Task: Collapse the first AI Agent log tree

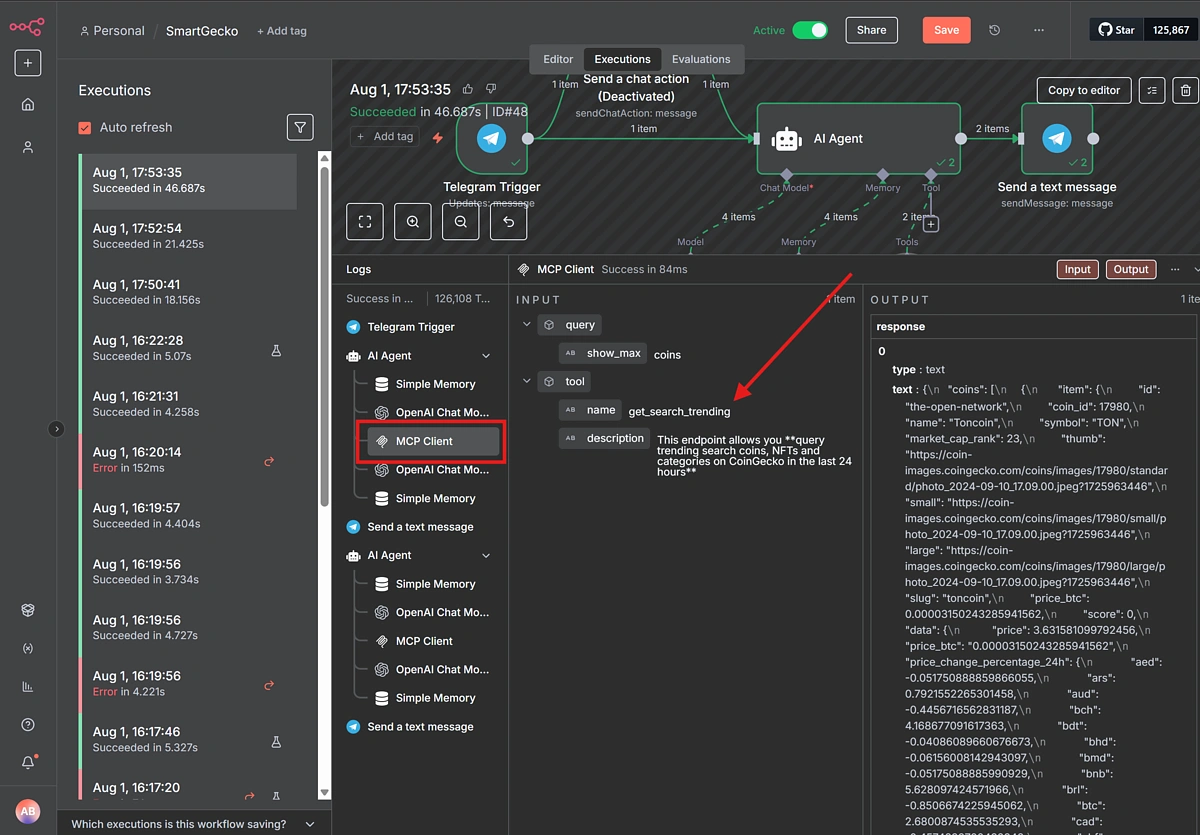Action: pyautogui.click(x=486, y=356)
